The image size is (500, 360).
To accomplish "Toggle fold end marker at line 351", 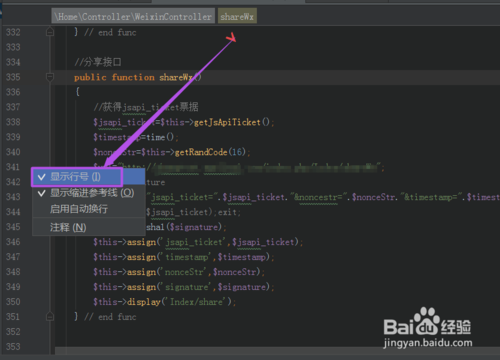I will [50, 316].
